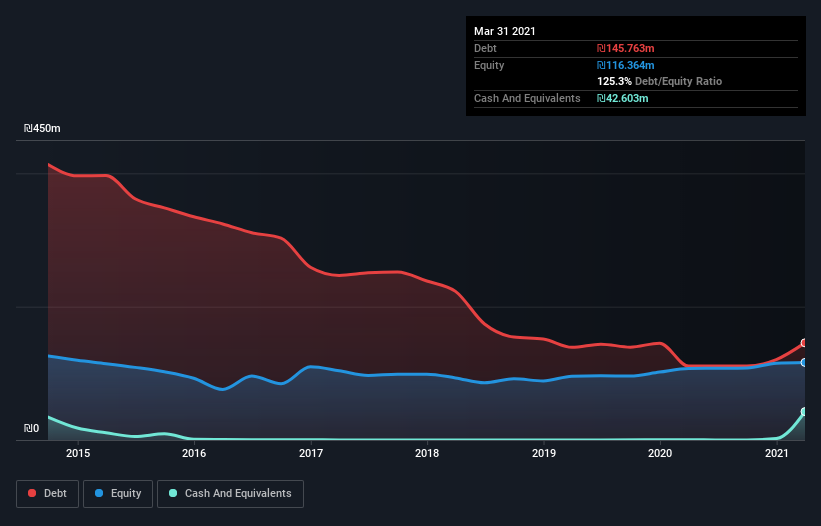Select the 2018 x-axis label
This screenshot has height=526, width=821.
[427, 453]
